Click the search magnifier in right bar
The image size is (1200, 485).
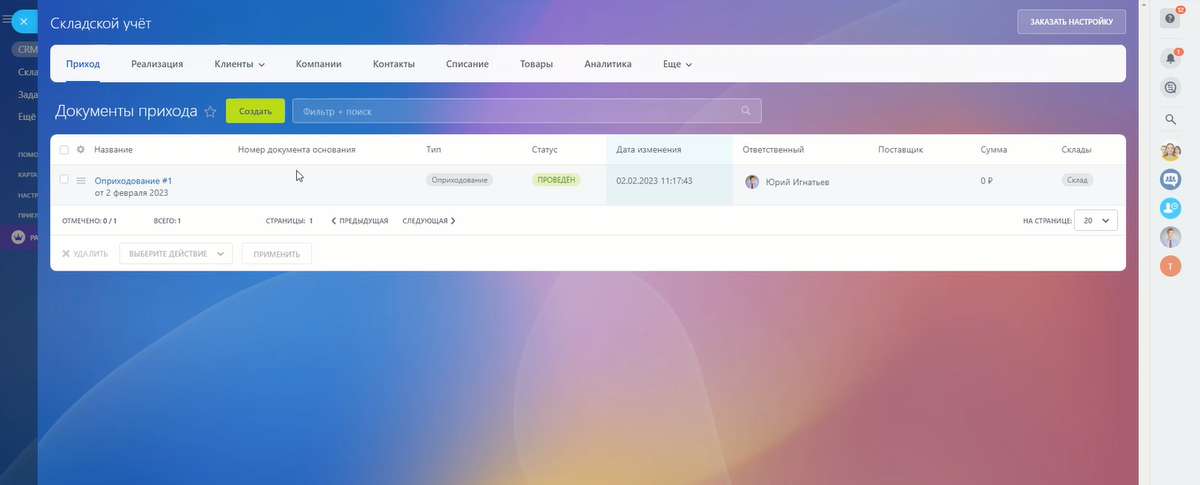(x=1171, y=120)
